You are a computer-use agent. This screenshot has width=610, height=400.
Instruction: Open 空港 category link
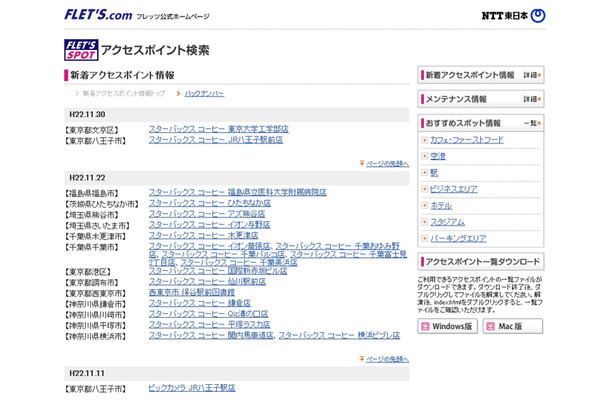[x=438, y=156]
